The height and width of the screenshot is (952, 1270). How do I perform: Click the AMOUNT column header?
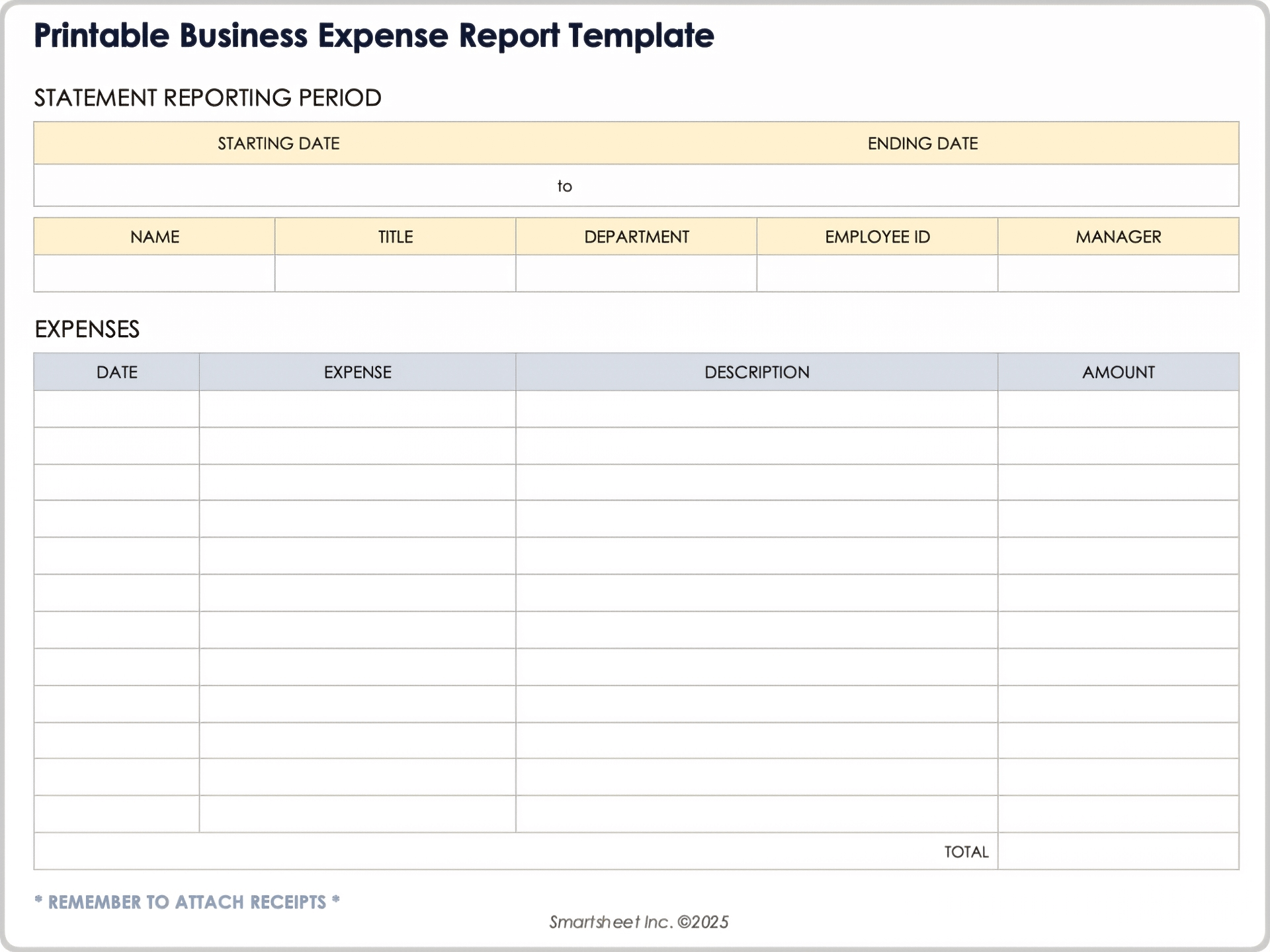pos(1118,372)
